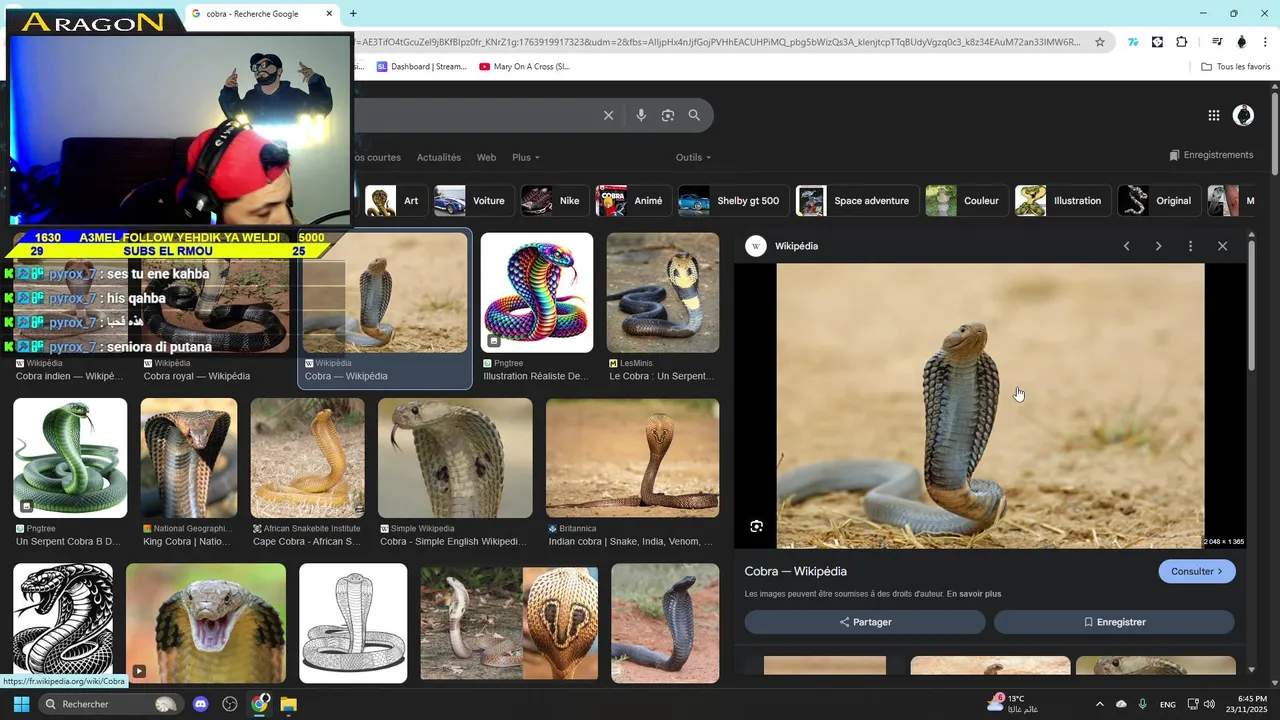Open the Google account avatar
This screenshot has height=720, width=1280.
1243,115
